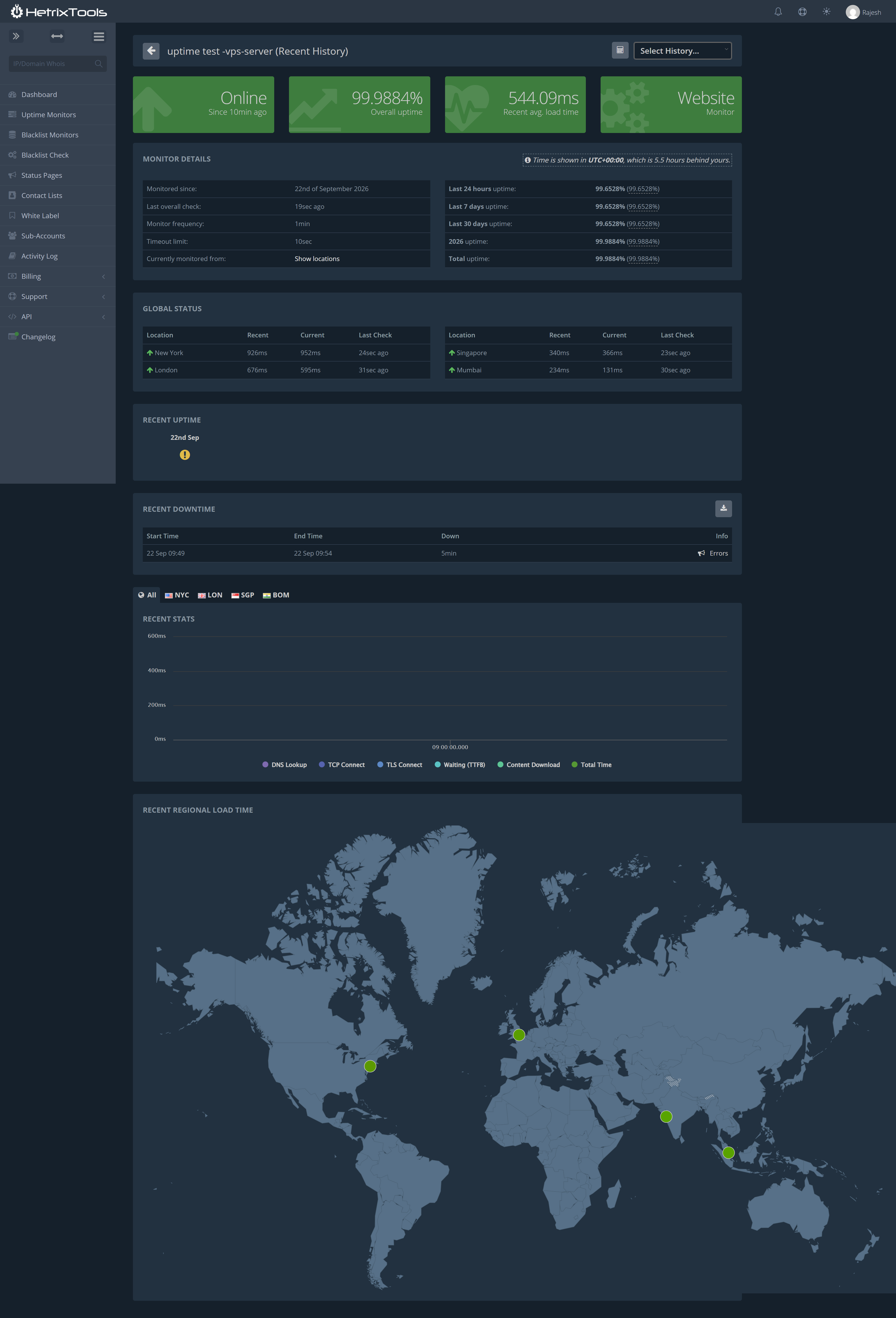896x1318 pixels.
Task: Toggle Content Download legend series
Action: (529, 765)
